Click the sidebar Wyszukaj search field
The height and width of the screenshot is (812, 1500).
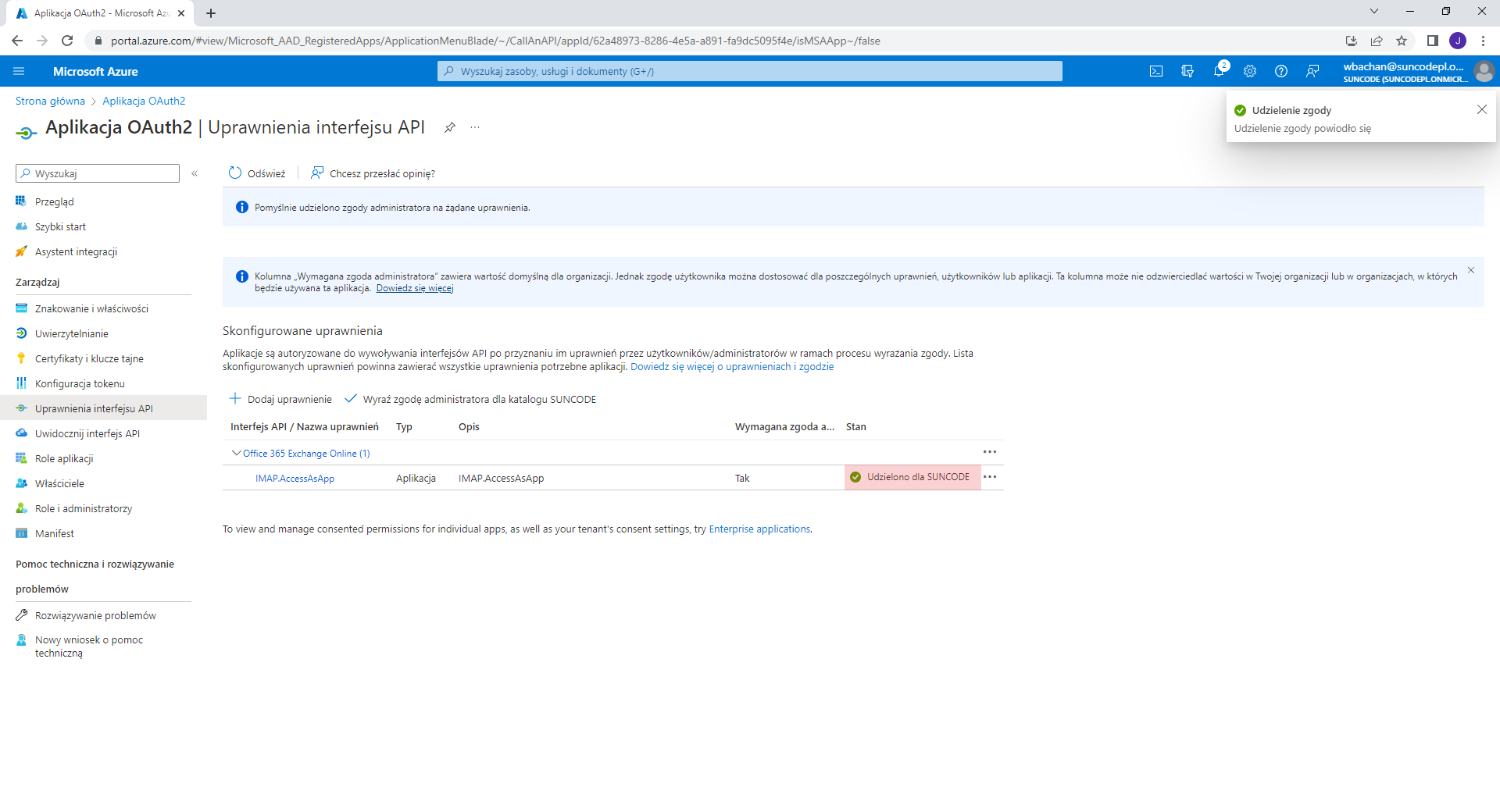(x=98, y=173)
